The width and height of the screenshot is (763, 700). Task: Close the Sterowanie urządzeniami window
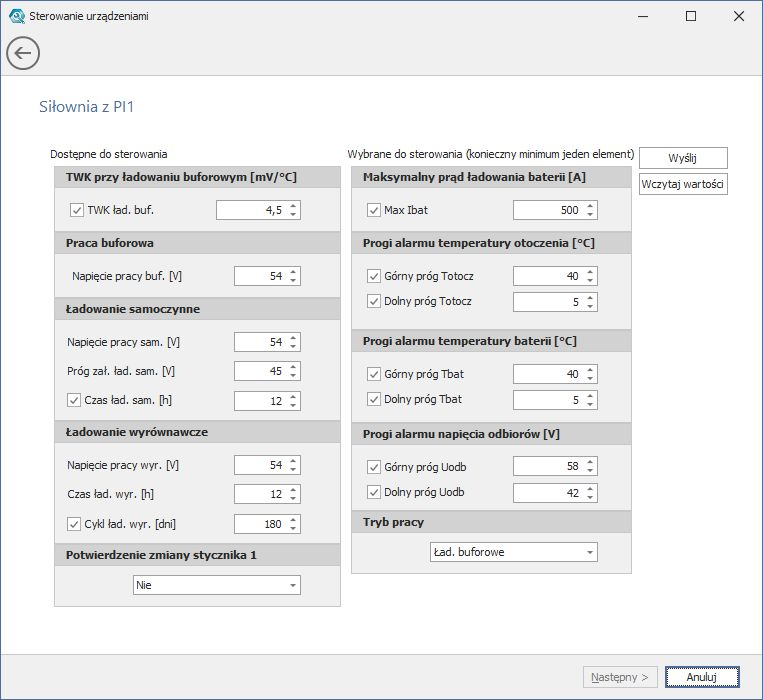[x=739, y=16]
